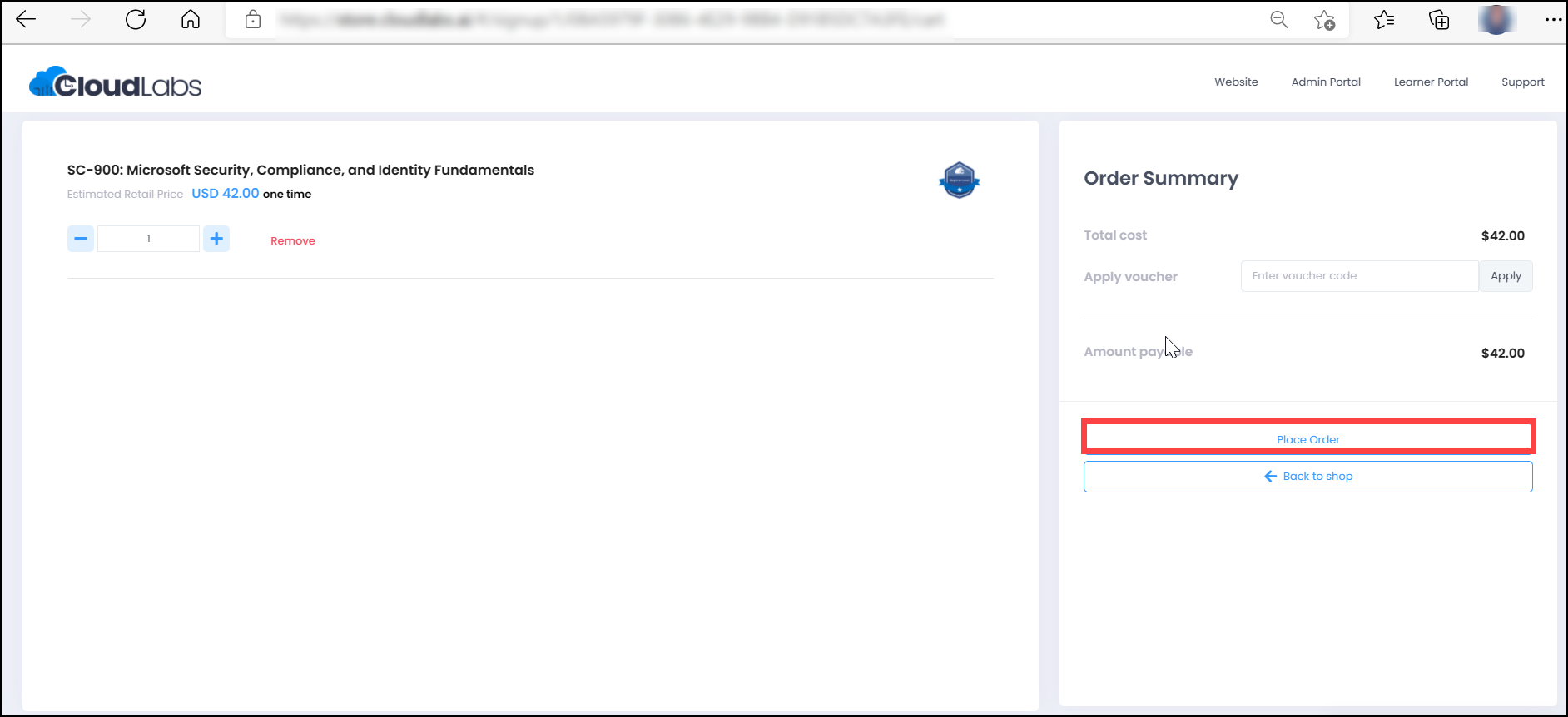1568x717 pixels.
Task: Click the Enter voucher code field
Action: point(1360,276)
